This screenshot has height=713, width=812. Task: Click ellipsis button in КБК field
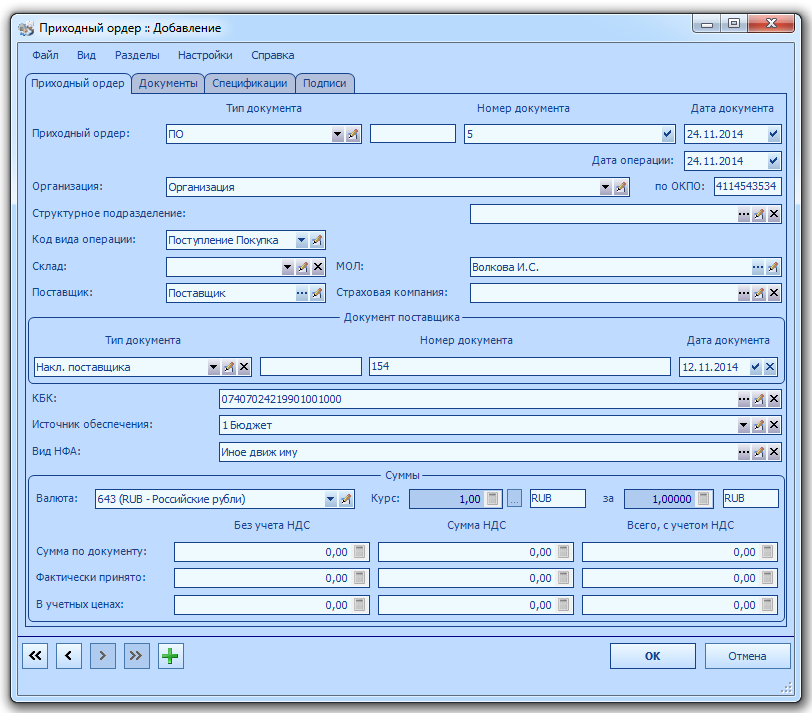tap(744, 399)
